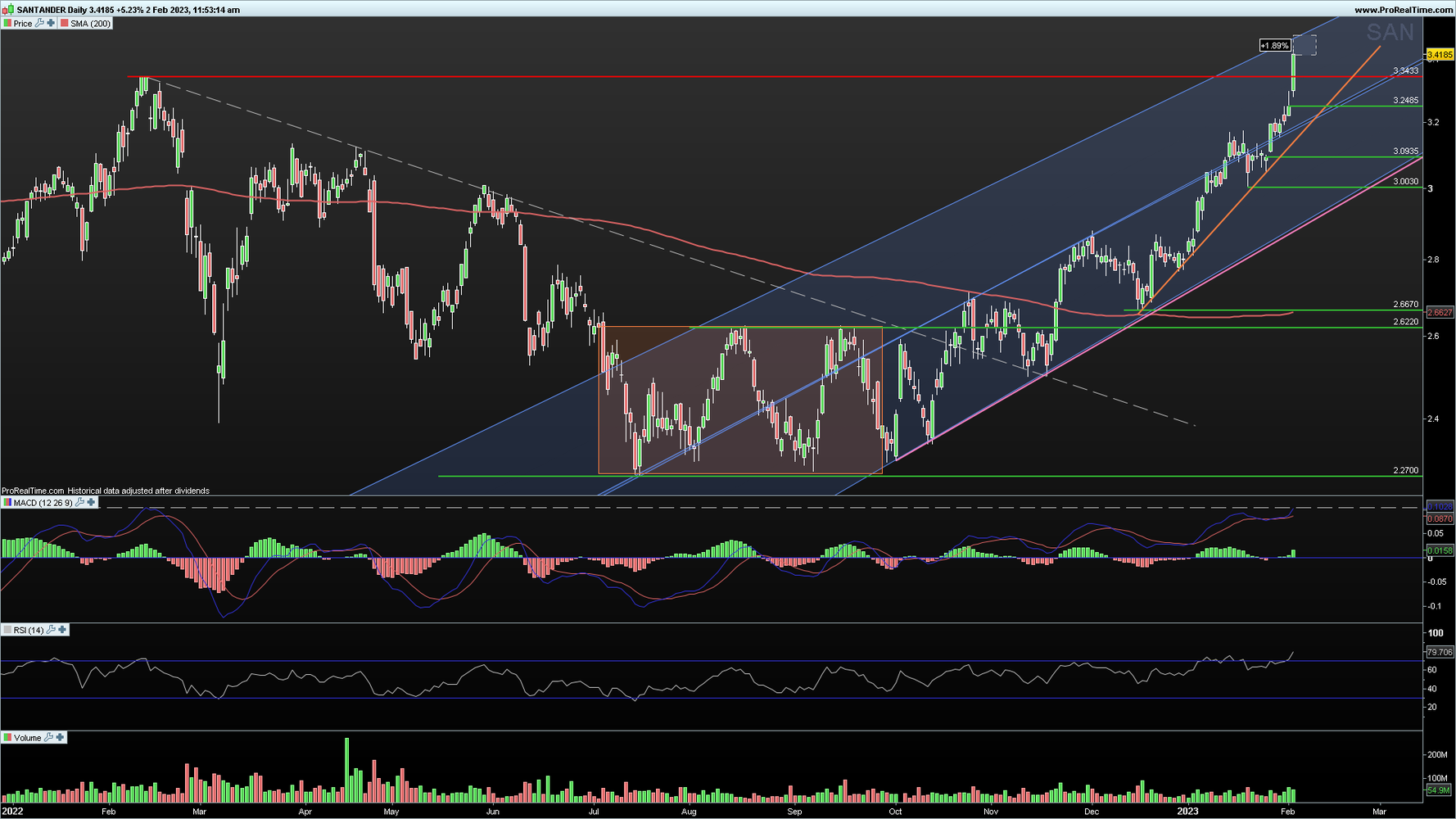Click the 2.2700 support level label
Screen dimensions: 1456x819
[x=1406, y=471]
